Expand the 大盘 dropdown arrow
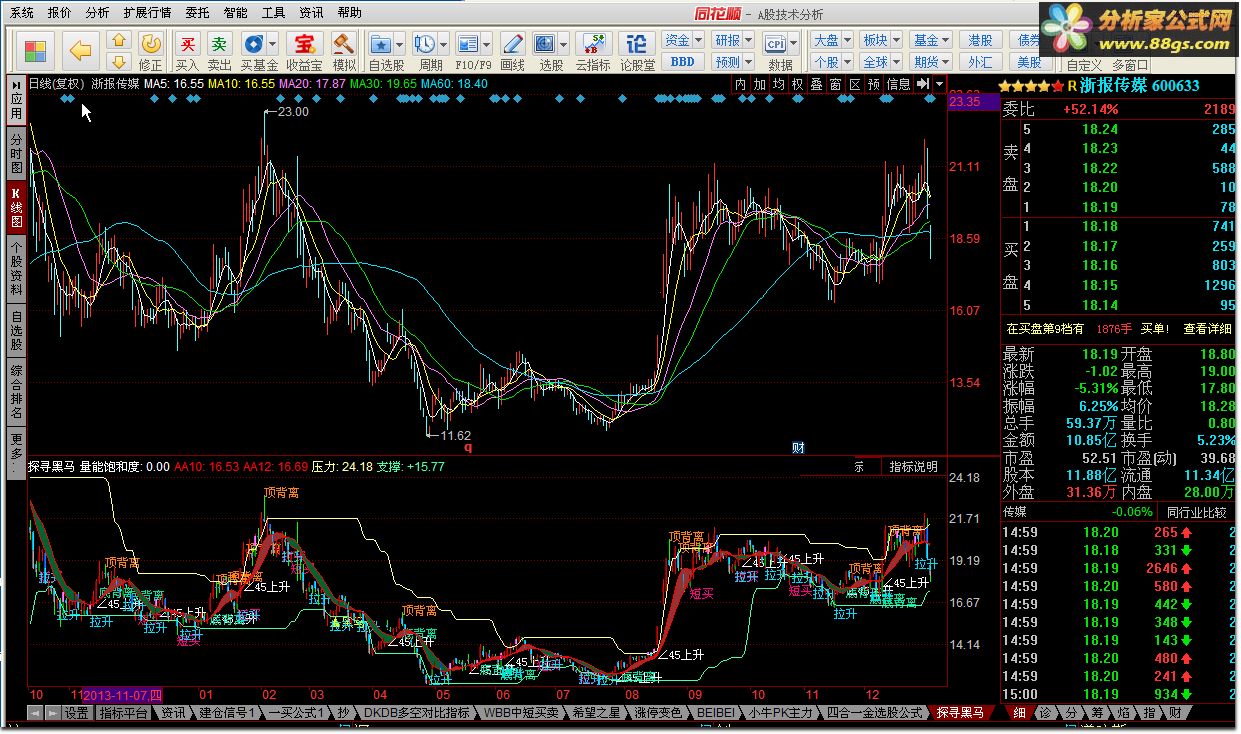1241x734 pixels. pyautogui.click(x=847, y=41)
